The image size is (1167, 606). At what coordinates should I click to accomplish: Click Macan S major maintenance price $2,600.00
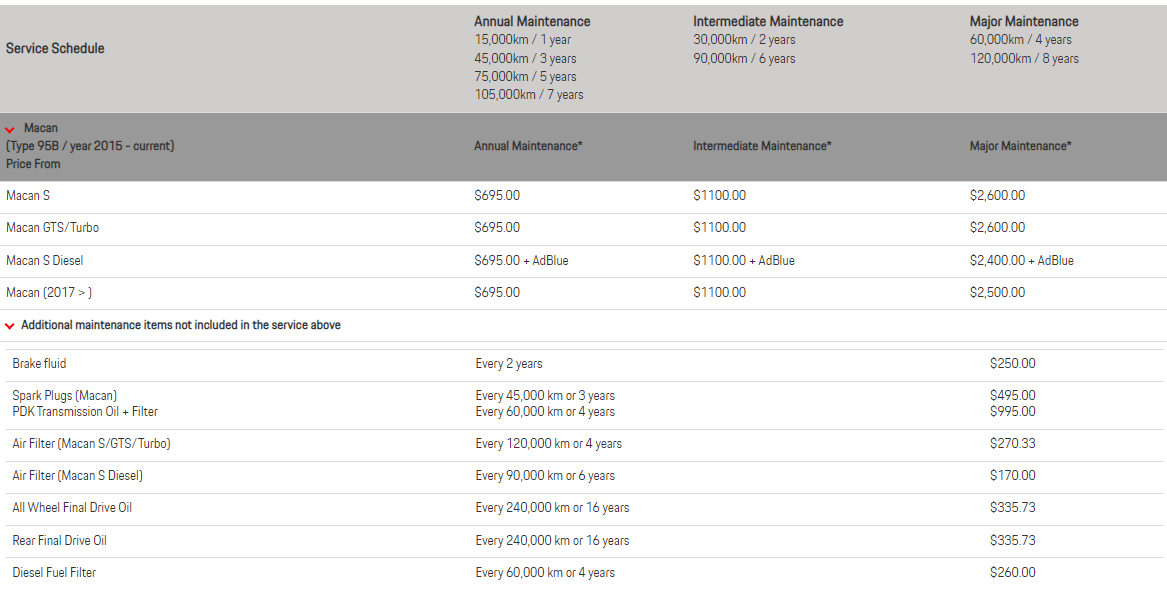click(x=997, y=196)
